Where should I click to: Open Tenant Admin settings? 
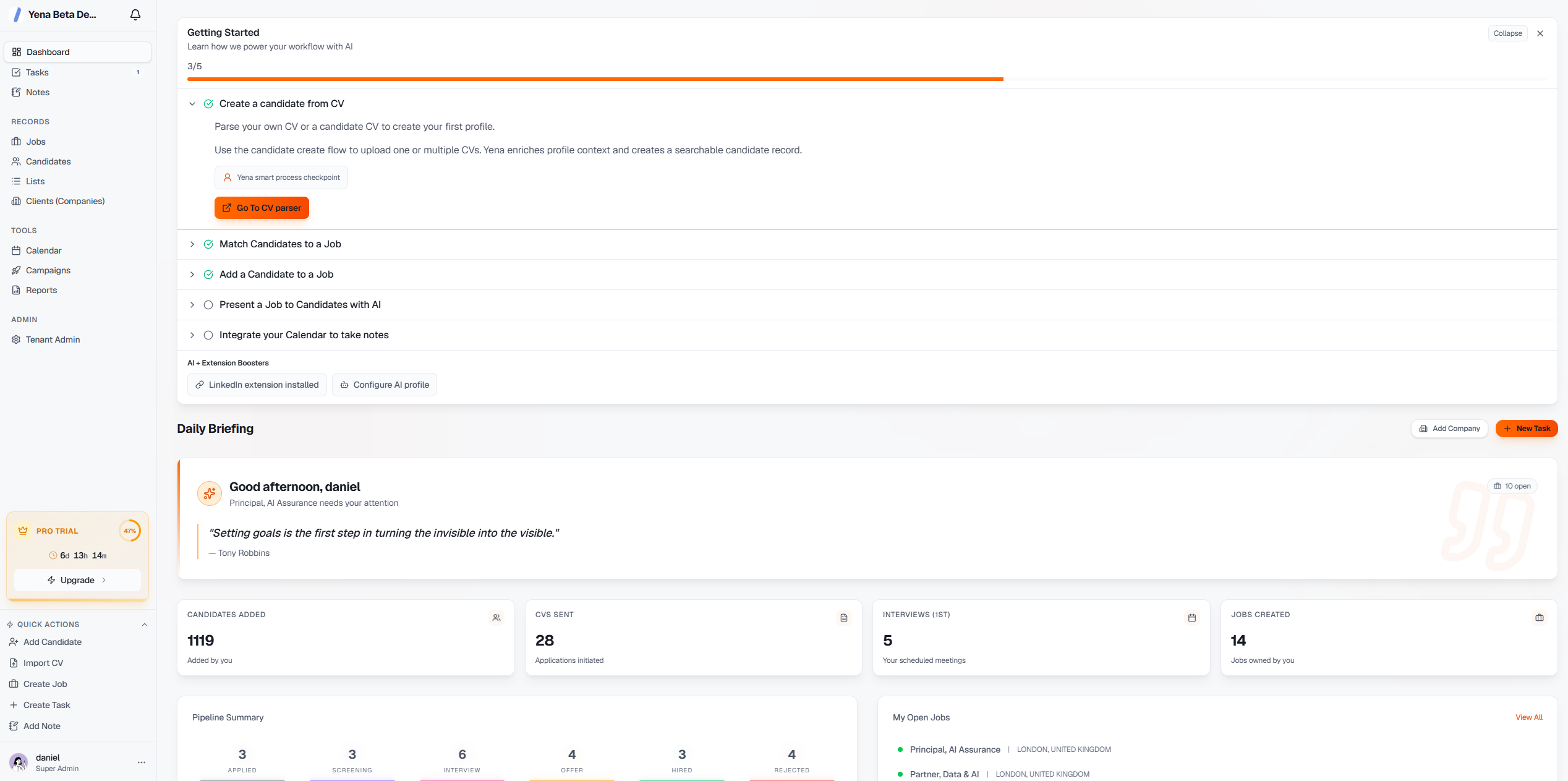pos(78,339)
